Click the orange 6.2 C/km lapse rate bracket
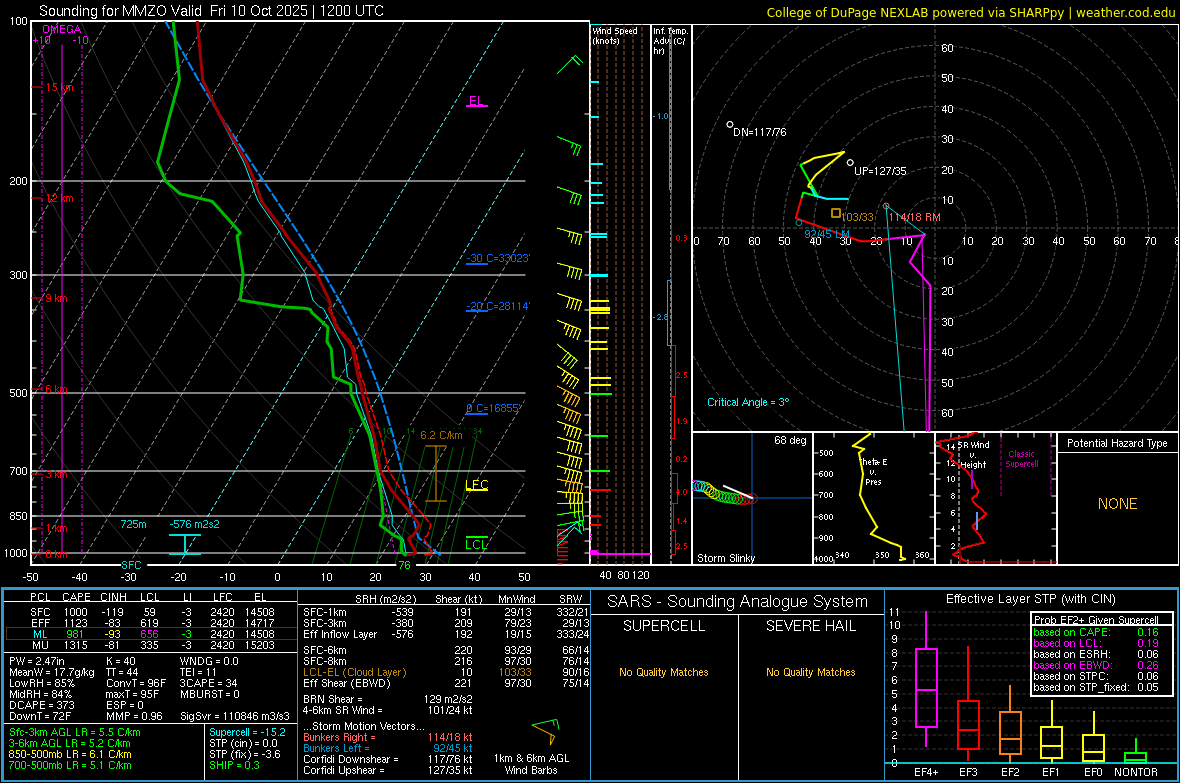1180x783 pixels. pyautogui.click(x=436, y=474)
